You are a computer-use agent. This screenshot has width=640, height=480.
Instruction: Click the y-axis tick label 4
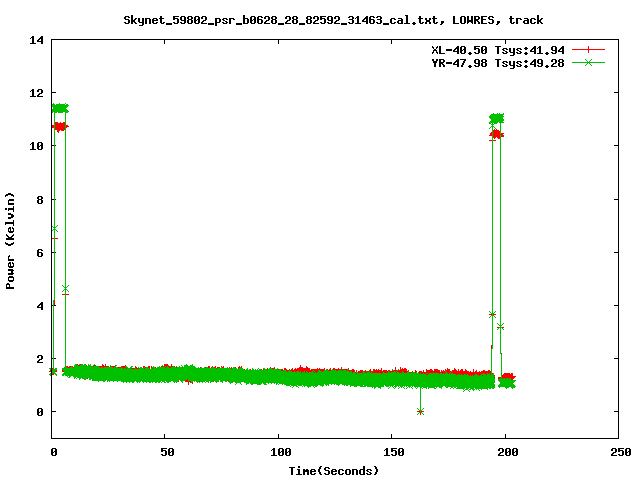(x=40, y=306)
